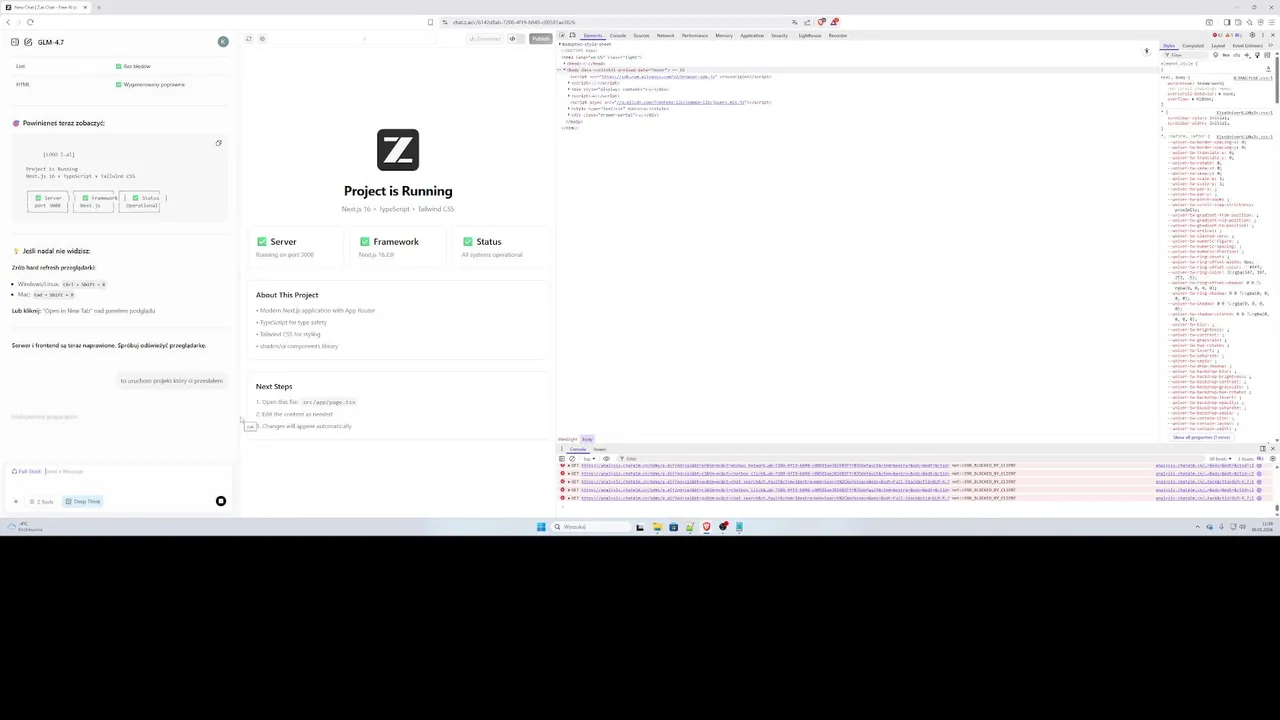Screen dimensions: 1280x720
Task: Switch to DevTools Sources tab
Action: click(x=641, y=35)
